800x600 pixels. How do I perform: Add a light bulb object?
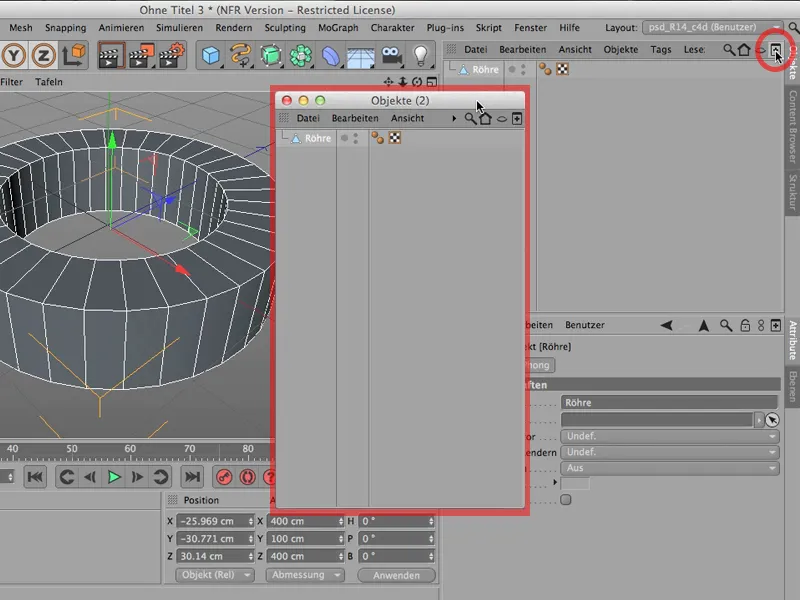420,56
